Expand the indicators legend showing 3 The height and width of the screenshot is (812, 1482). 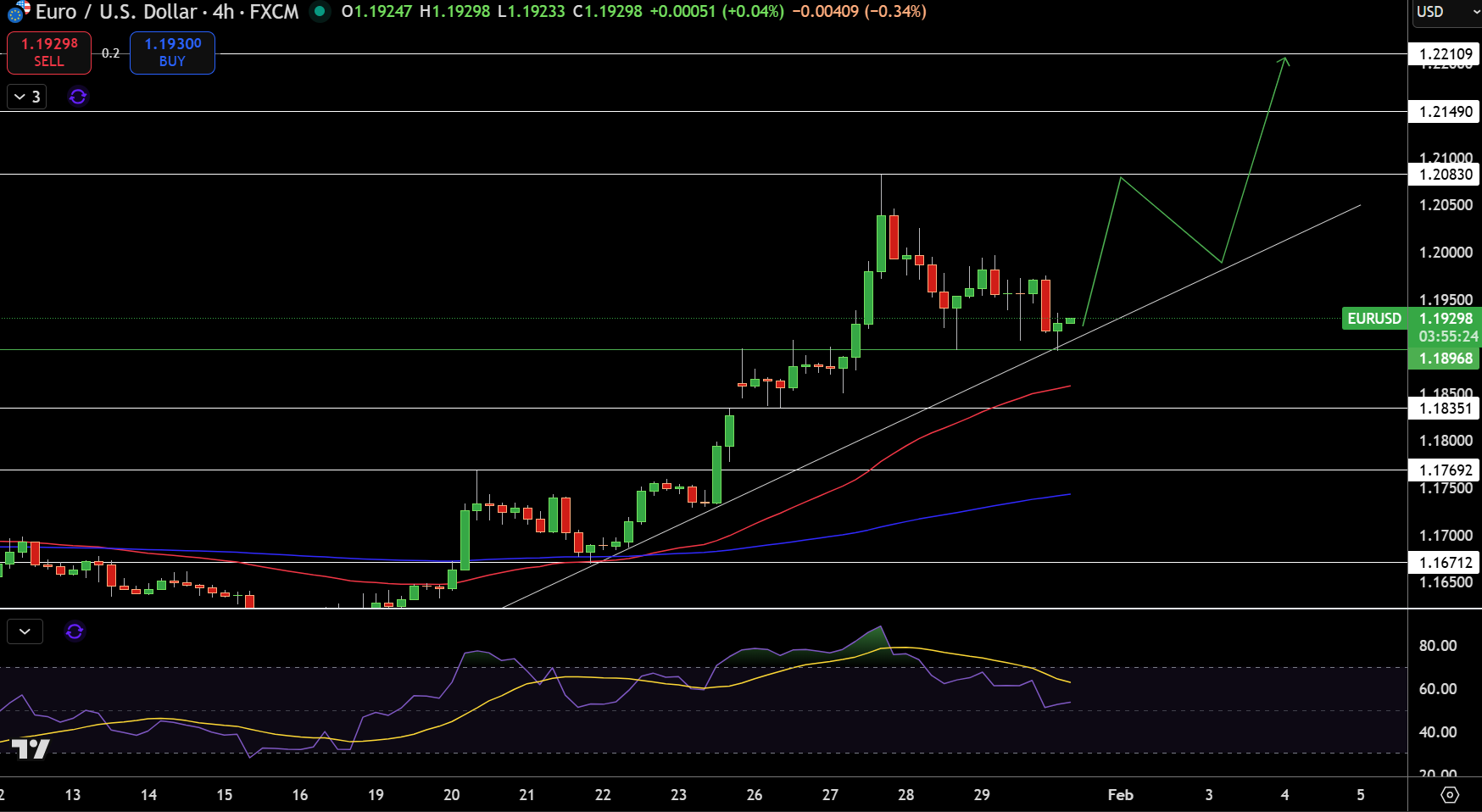pyautogui.click(x=27, y=97)
